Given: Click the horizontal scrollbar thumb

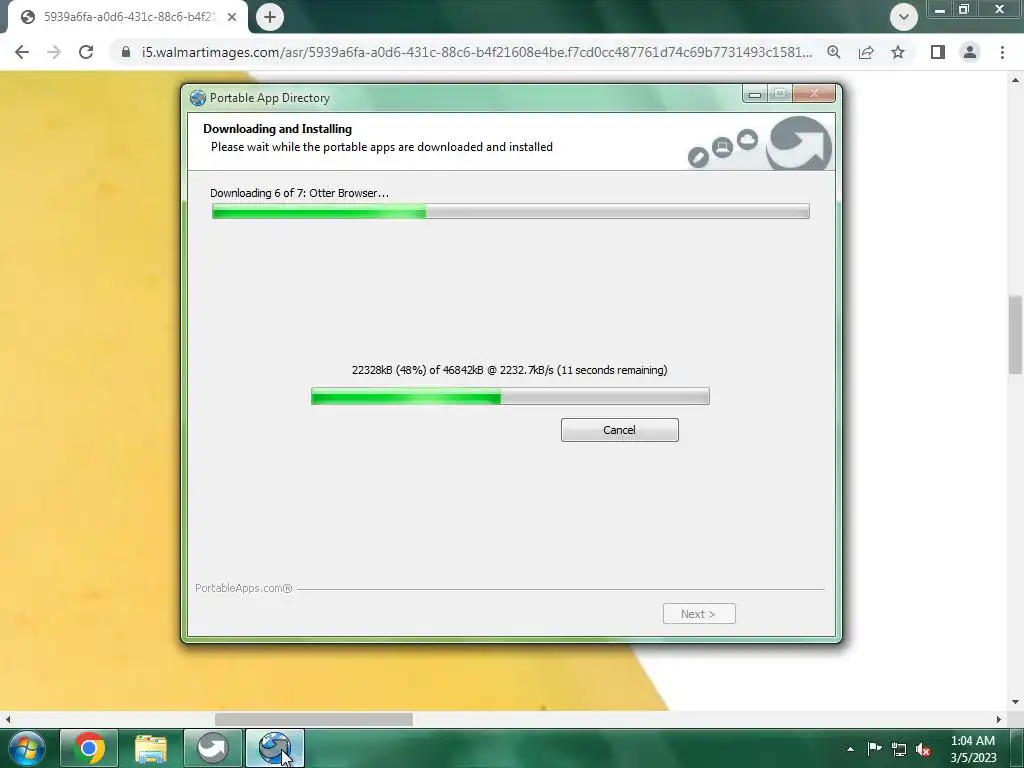Looking at the screenshot, I should coord(313,719).
